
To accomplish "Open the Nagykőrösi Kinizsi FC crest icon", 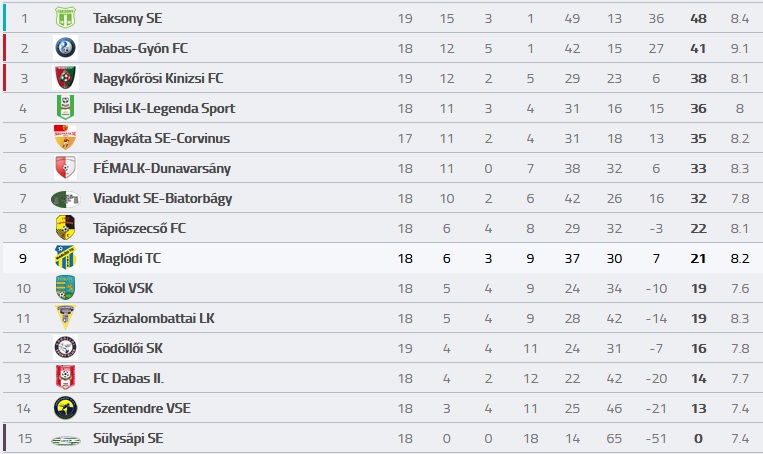I will [65, 78].
